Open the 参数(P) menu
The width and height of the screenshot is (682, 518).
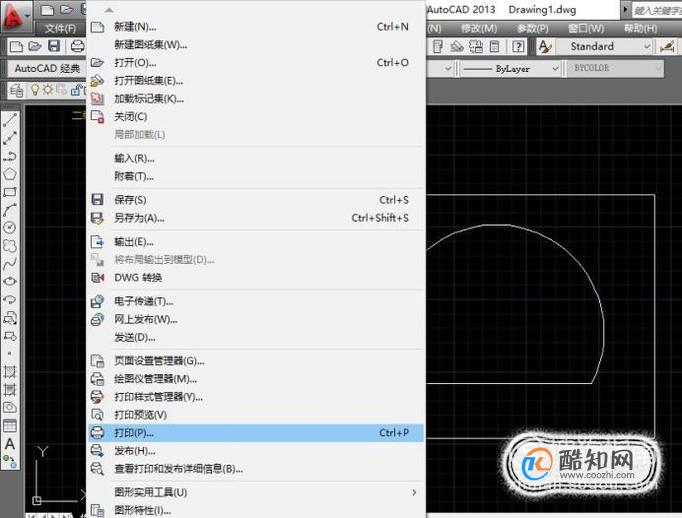[x=533, y=28]
